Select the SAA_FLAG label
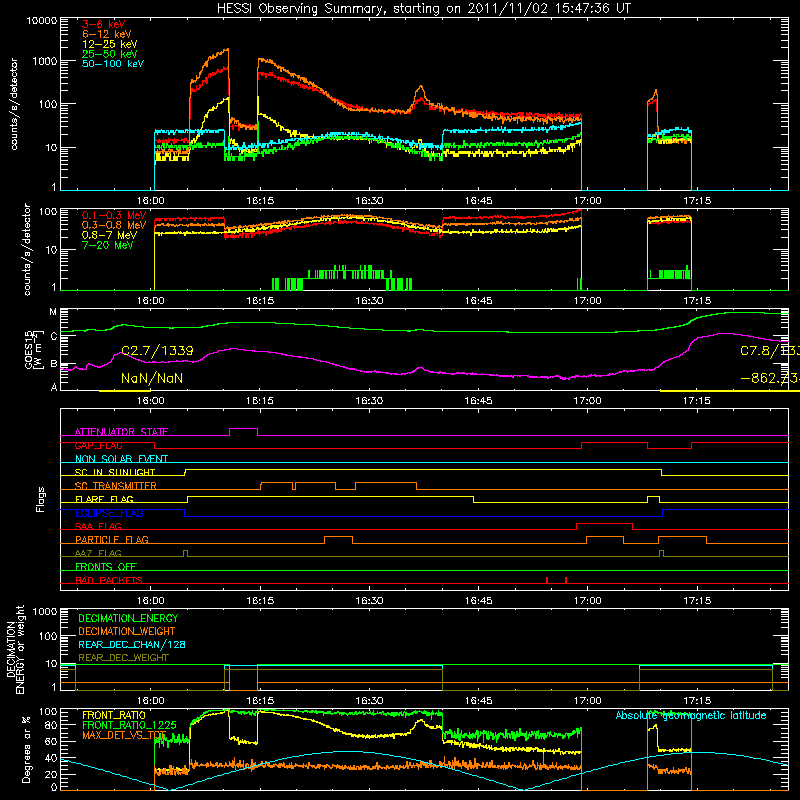Image resolution: width=800 pixels, height=800 pixels. tap(98, 526)
